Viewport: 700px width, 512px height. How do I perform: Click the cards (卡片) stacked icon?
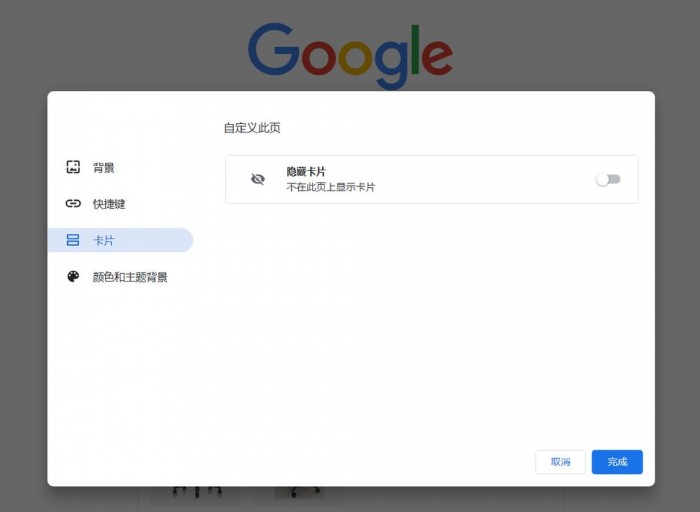pyautogui.click(x=73, y=240)
